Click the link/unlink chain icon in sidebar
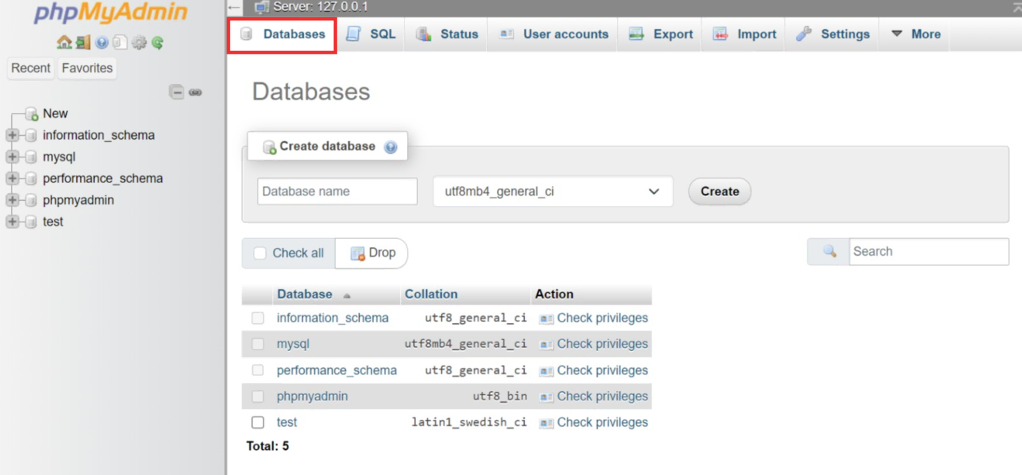1022x475 pixels. click(x=196, y=92)
